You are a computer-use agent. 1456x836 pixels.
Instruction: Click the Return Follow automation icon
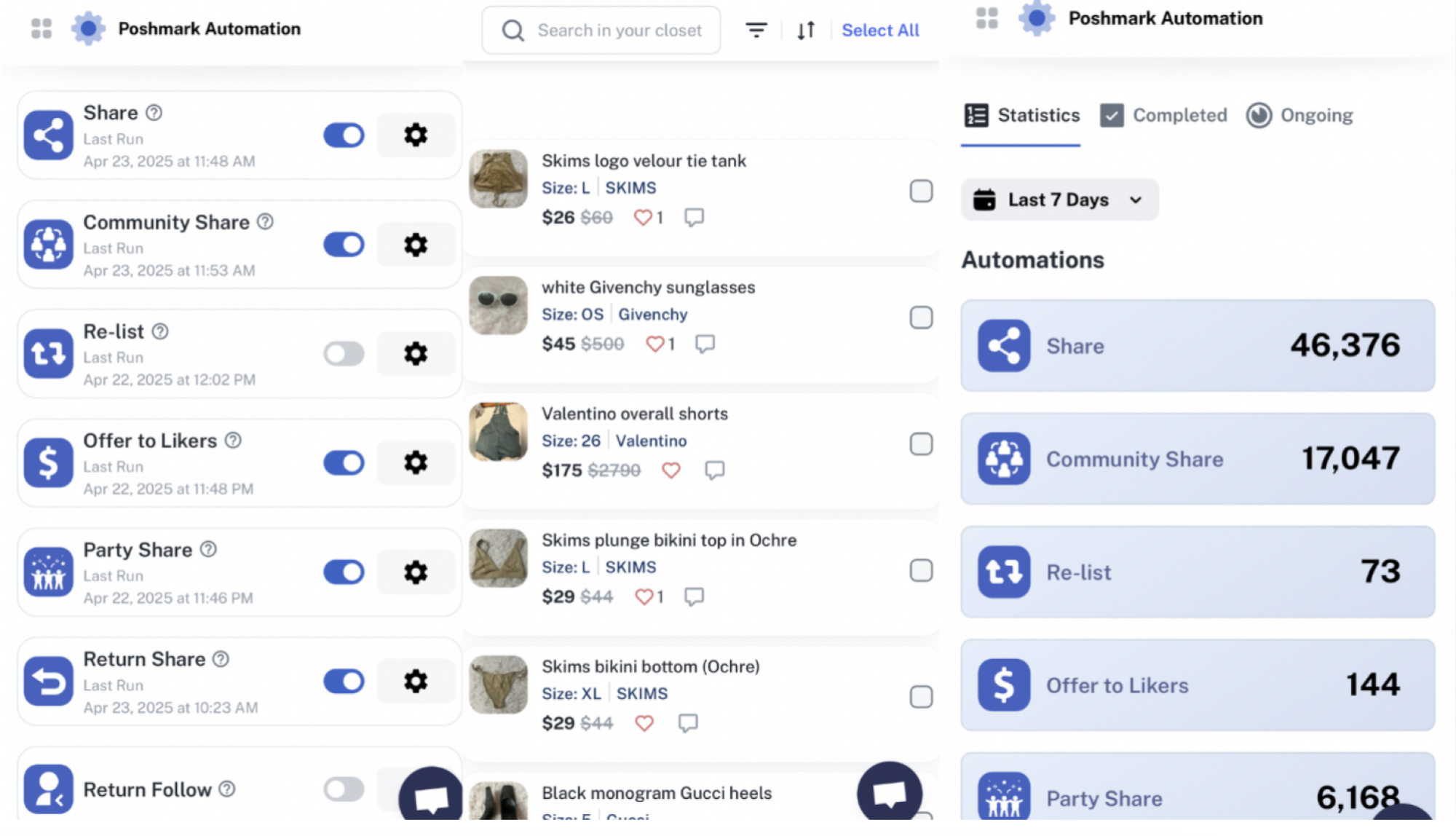[49, 789]
